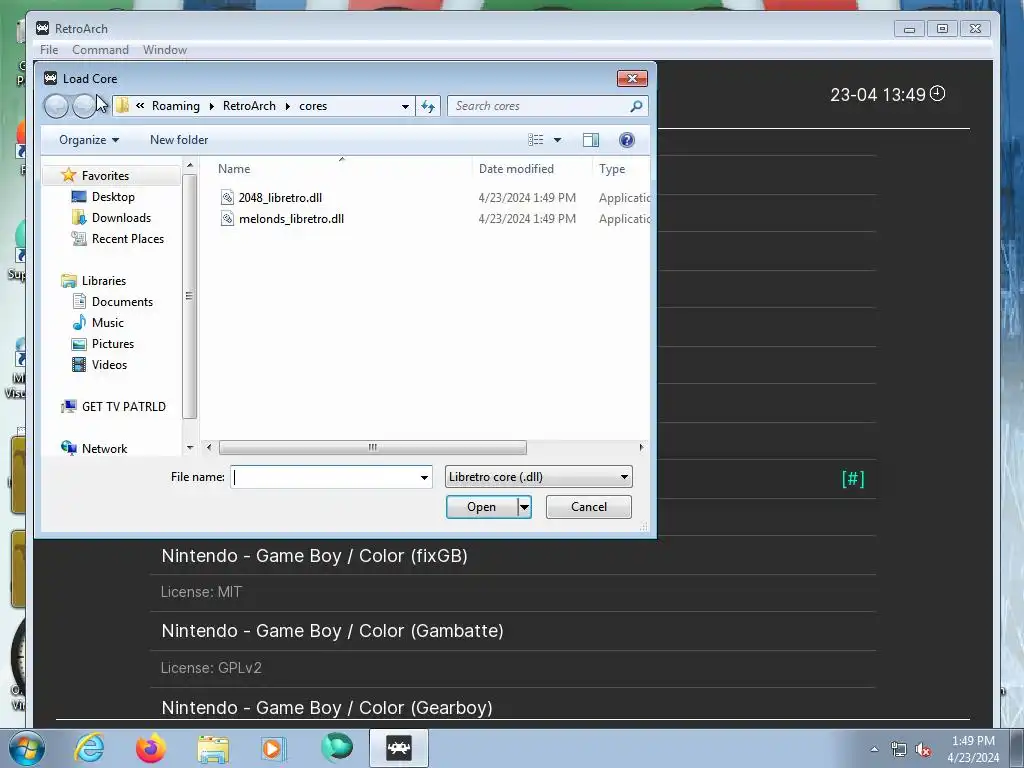Select Network in the navigation pane
Viewport: 1024px width, 768px height.
click(x=104, y=449)
